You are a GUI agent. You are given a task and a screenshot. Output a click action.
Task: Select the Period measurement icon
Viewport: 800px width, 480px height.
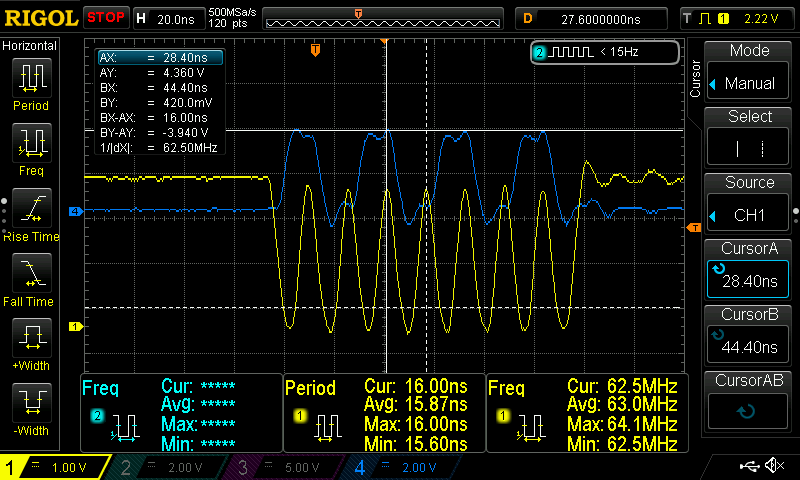[30, 78]
